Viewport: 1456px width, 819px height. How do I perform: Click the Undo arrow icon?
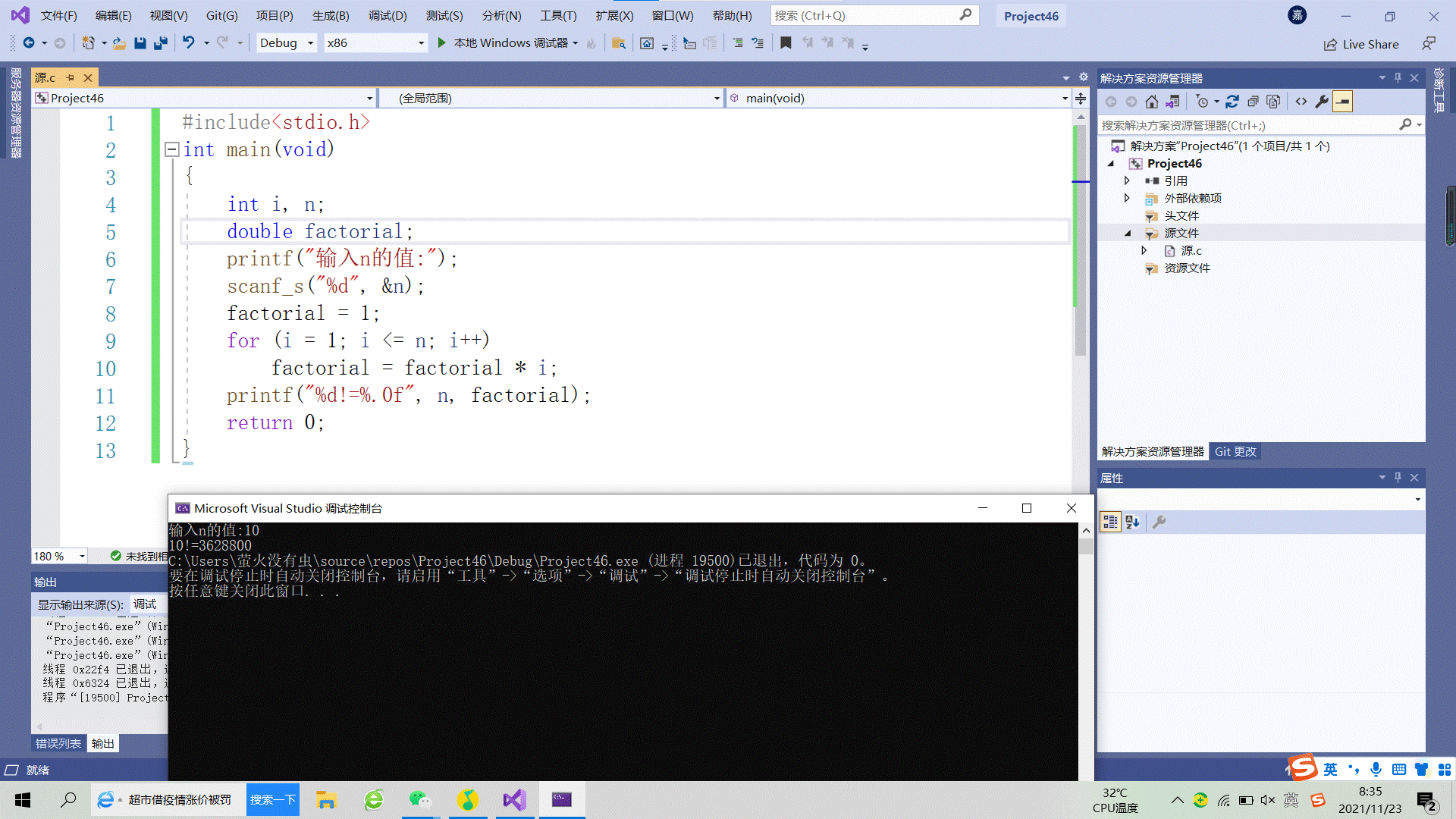pos(189,43)
